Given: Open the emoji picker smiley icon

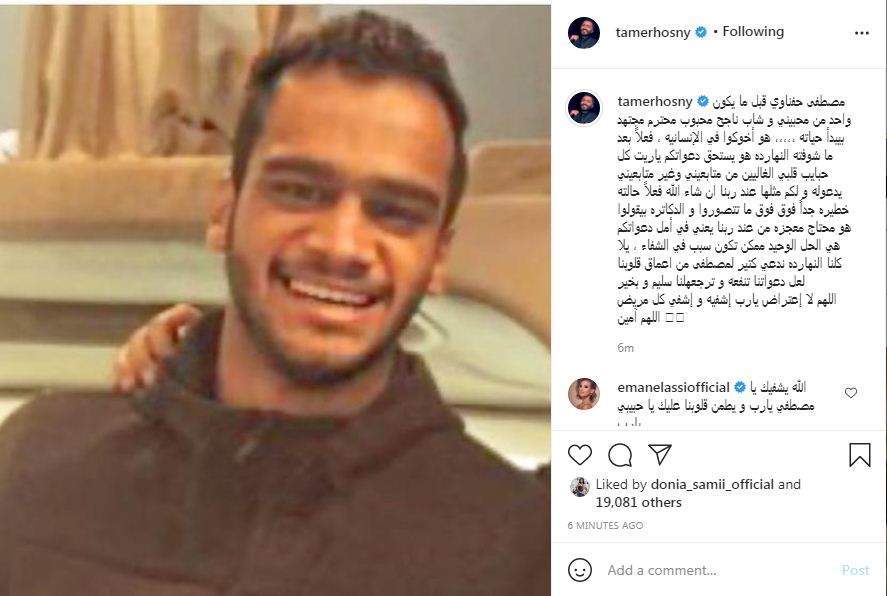Looking at the screenshot, I should (580, 570).
